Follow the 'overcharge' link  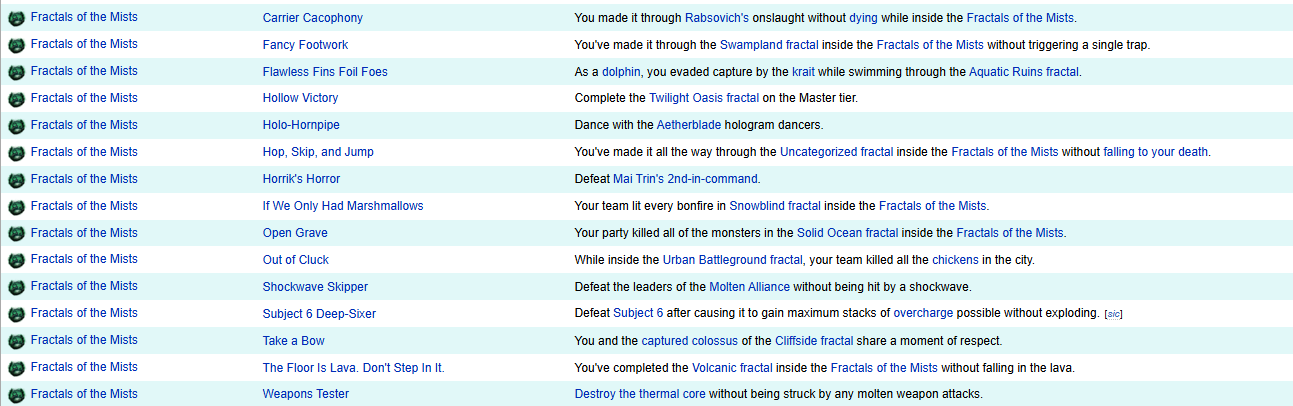(x=921, y=313)
